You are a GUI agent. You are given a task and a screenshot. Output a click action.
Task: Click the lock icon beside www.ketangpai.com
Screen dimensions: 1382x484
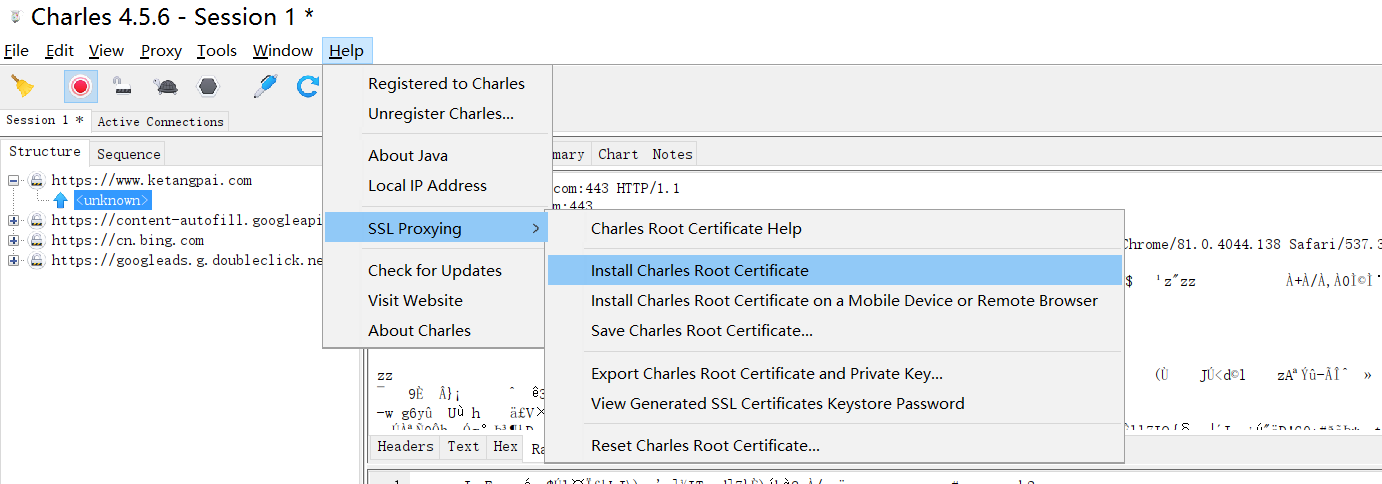pos(36,181)
